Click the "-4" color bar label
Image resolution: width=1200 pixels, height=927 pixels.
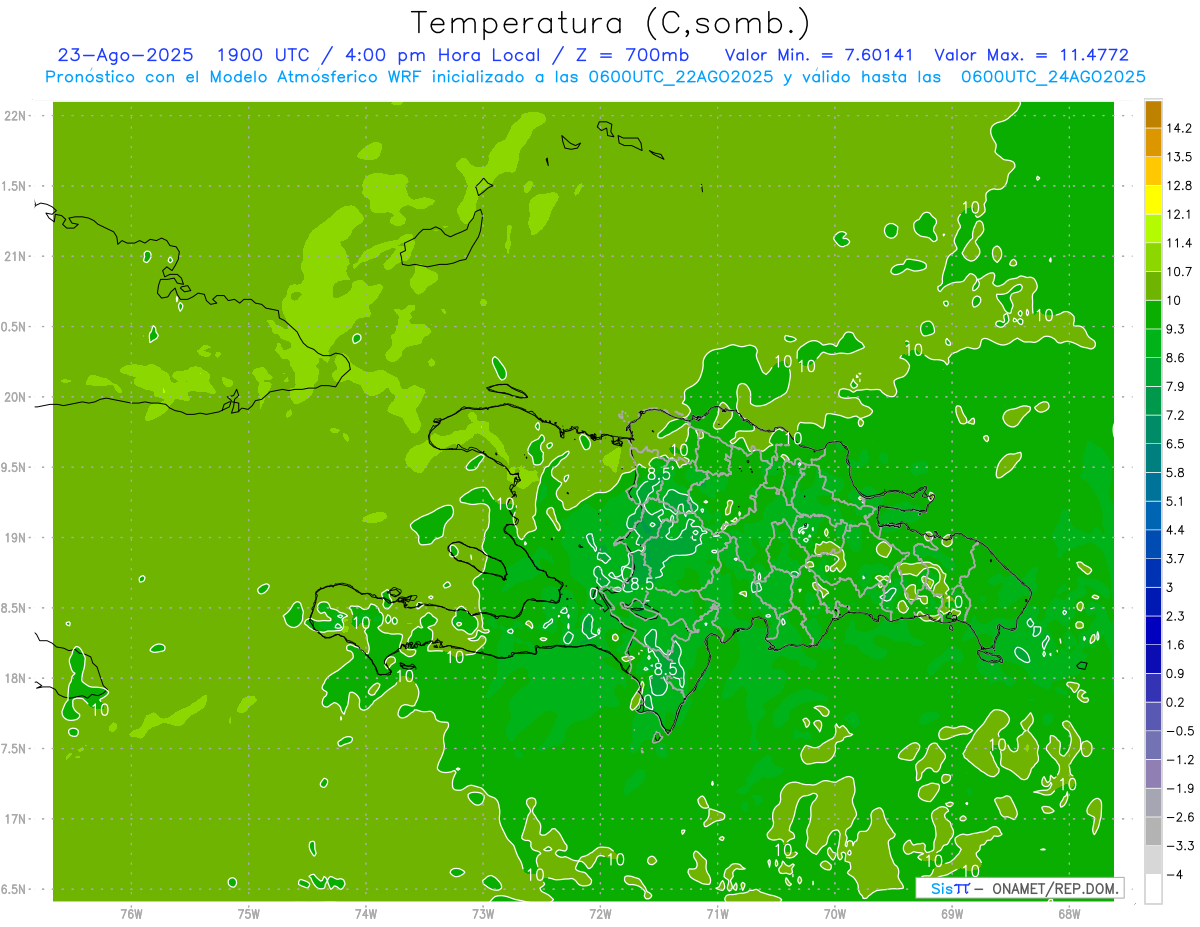(1174, 874)
